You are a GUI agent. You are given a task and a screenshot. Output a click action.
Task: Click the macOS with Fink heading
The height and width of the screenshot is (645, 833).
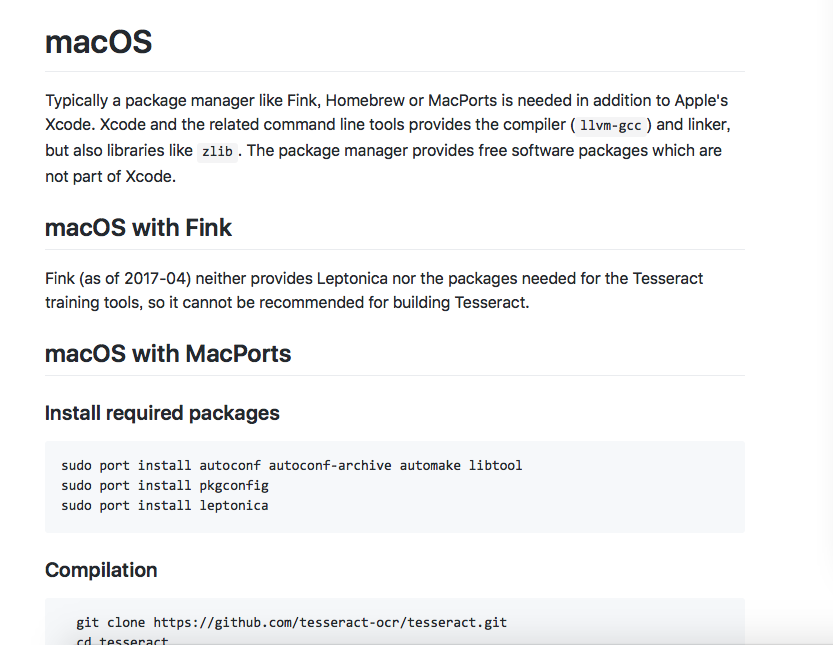[138, 228]
